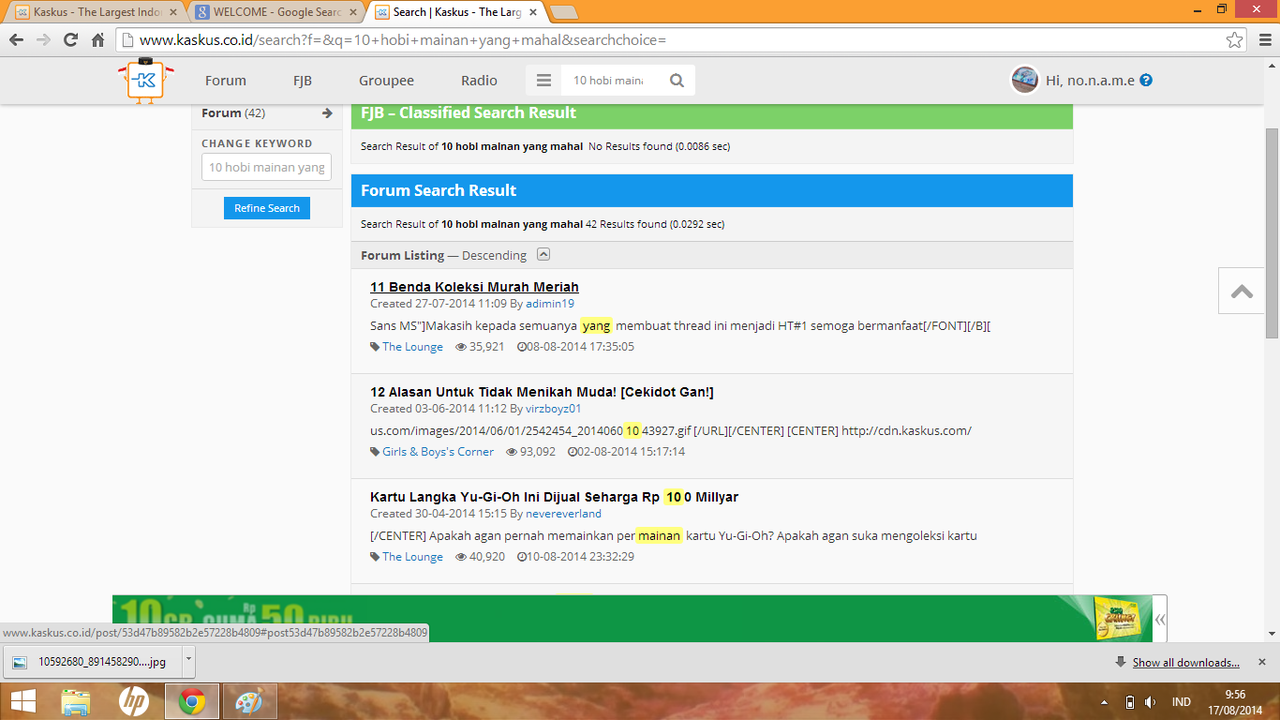Click the browser home icon
The height and width of the screenshot is (720, 1280).
pyautogui.click(x=98, y=40)
